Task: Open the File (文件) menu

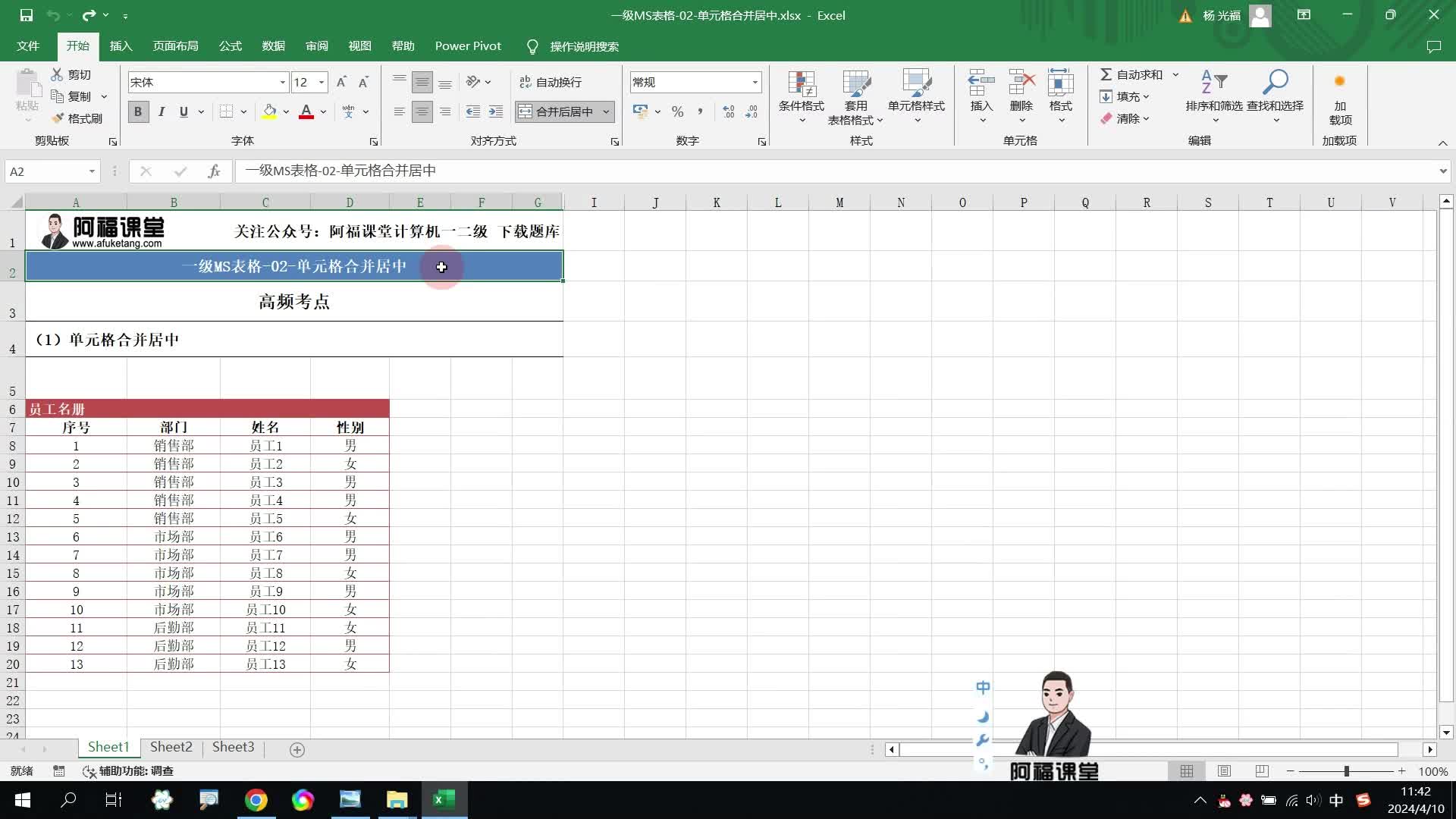Action: [28, 46]
